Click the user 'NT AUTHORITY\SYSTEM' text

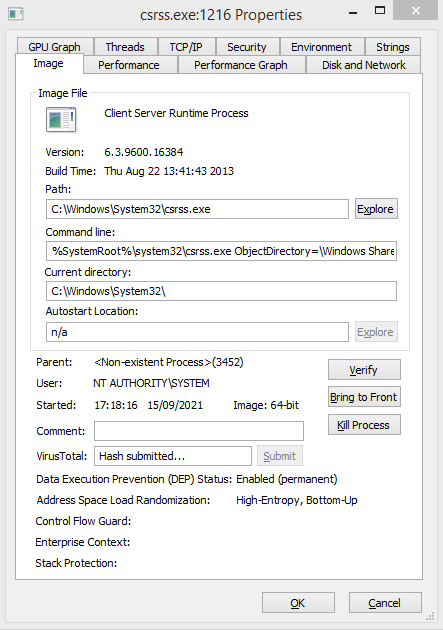click(151, 383)
